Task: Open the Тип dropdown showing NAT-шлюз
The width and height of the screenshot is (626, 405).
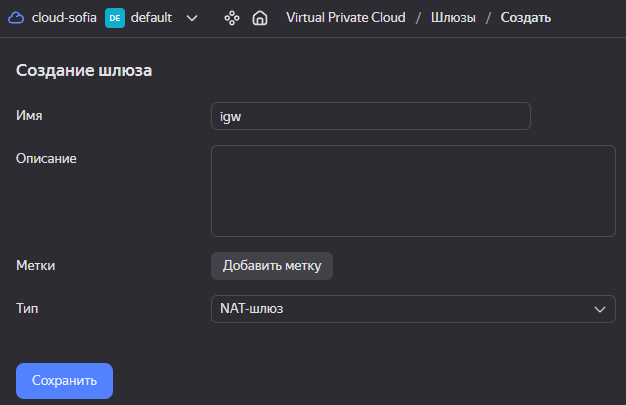Action: click(x=413, y=309)
